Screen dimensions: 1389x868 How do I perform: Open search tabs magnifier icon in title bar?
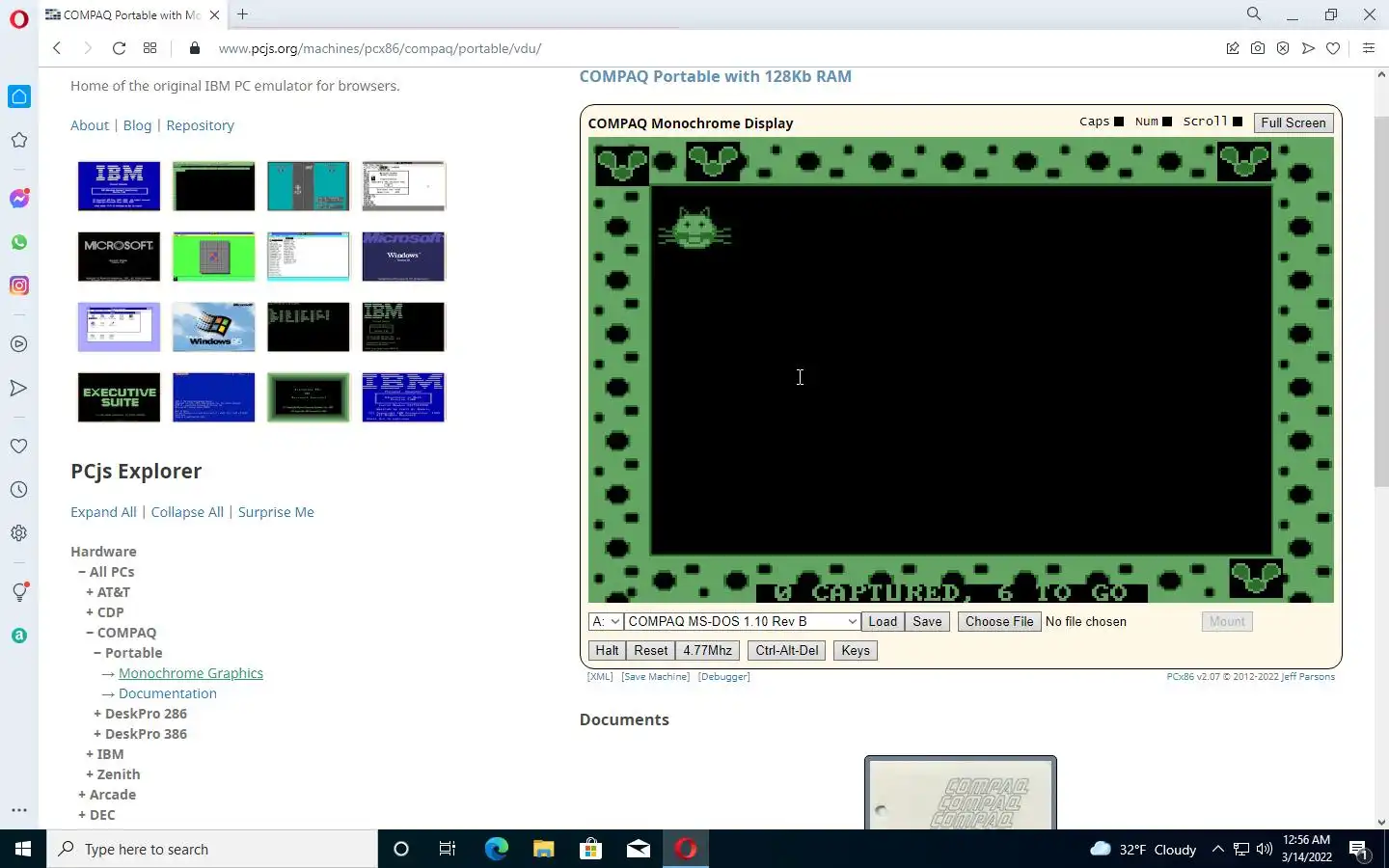click(1254, 14)
